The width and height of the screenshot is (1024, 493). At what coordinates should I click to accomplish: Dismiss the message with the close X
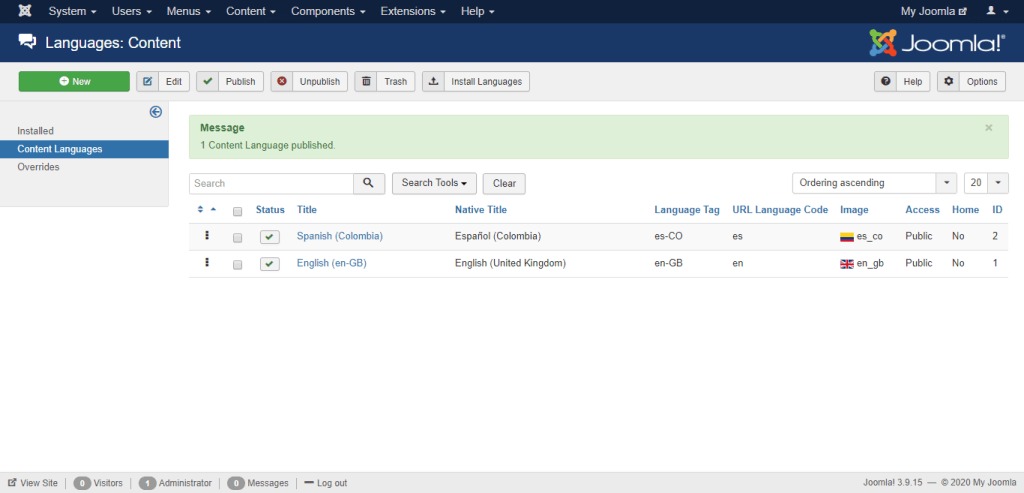[989, 128]
